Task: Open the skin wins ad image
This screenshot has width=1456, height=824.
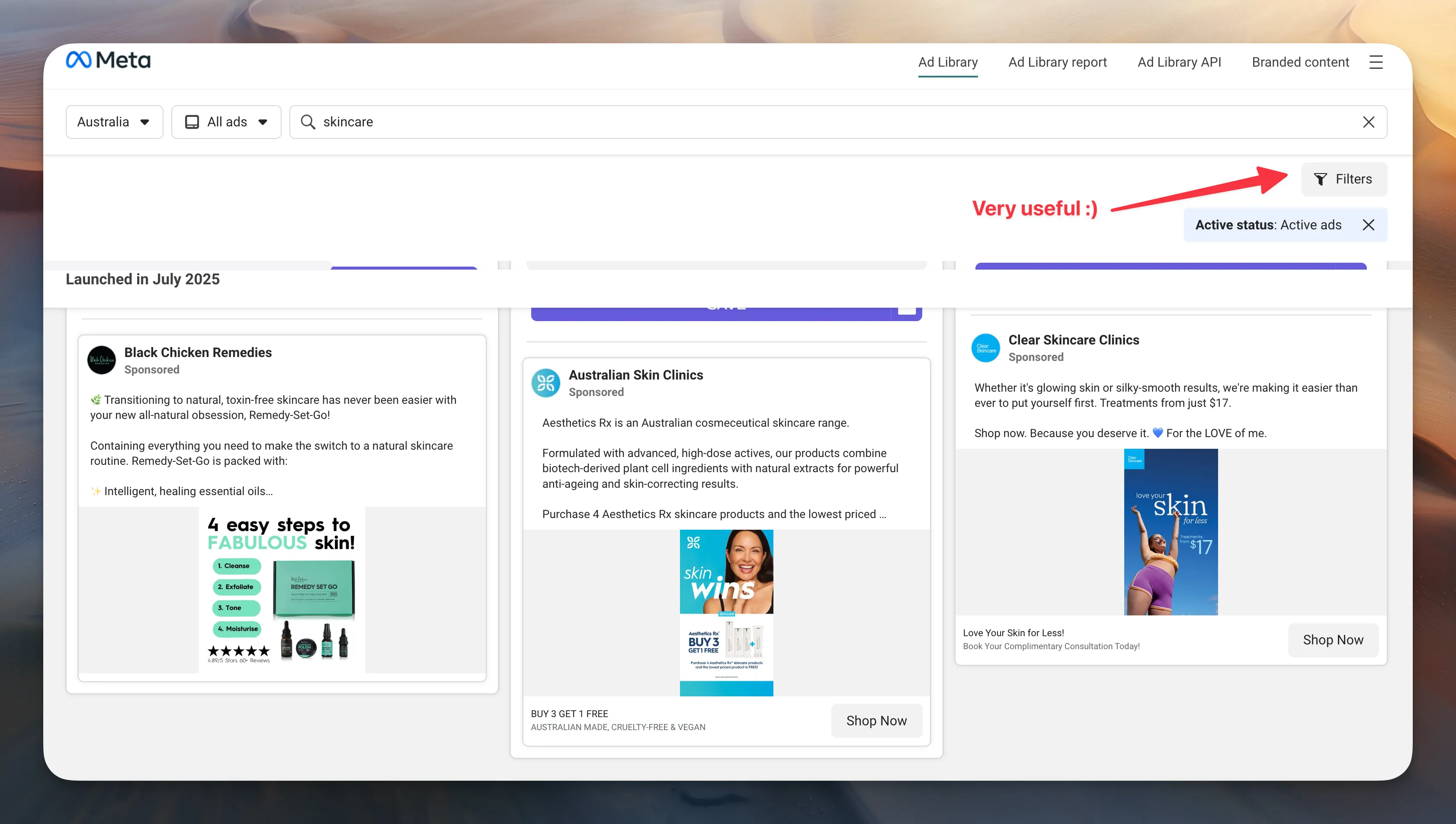Action: click(x=726, y=613)
